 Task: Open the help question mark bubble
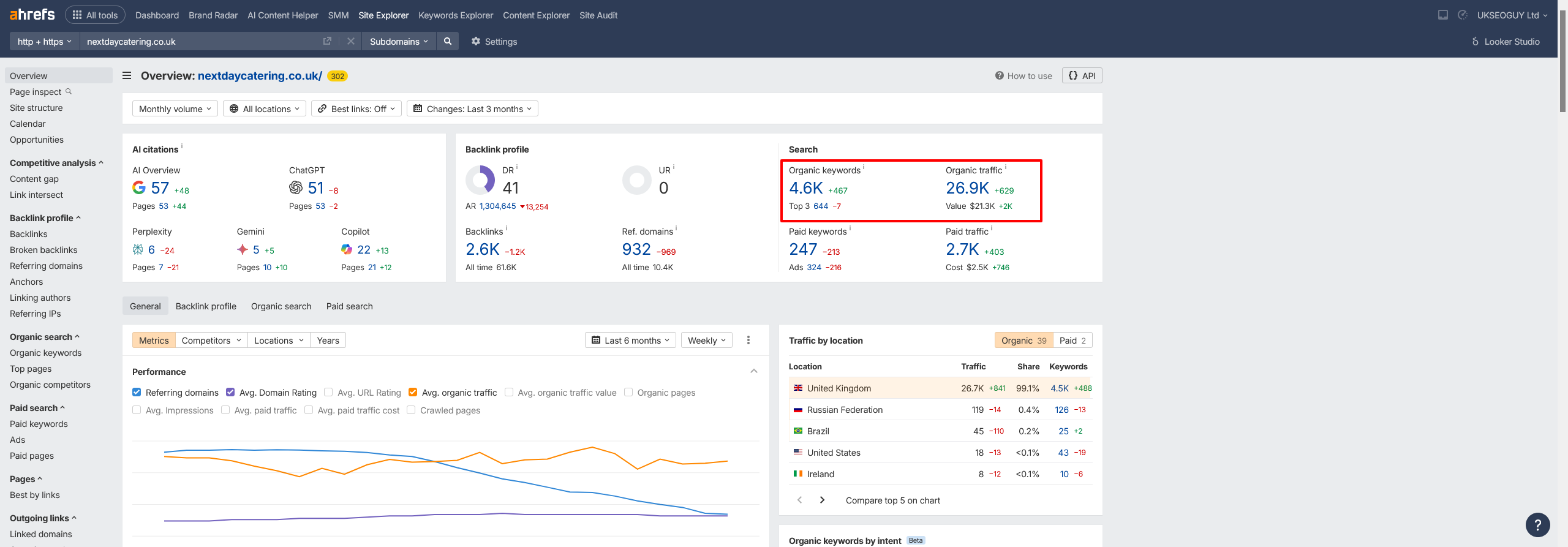point(1537,525)
